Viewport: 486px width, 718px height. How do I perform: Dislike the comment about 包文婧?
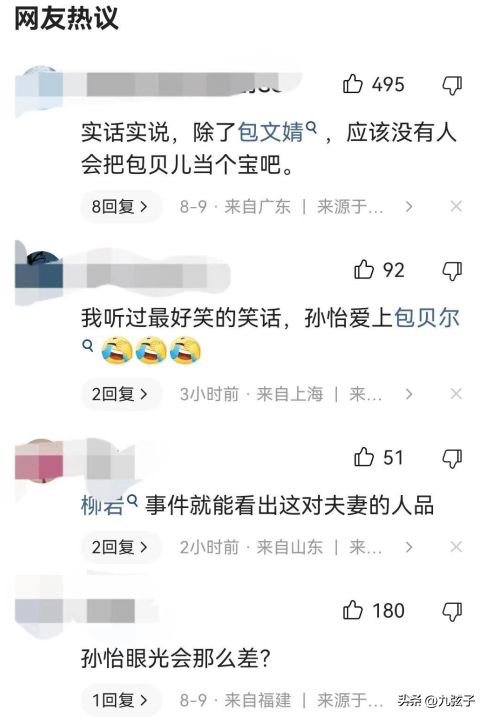coord(452,85)
